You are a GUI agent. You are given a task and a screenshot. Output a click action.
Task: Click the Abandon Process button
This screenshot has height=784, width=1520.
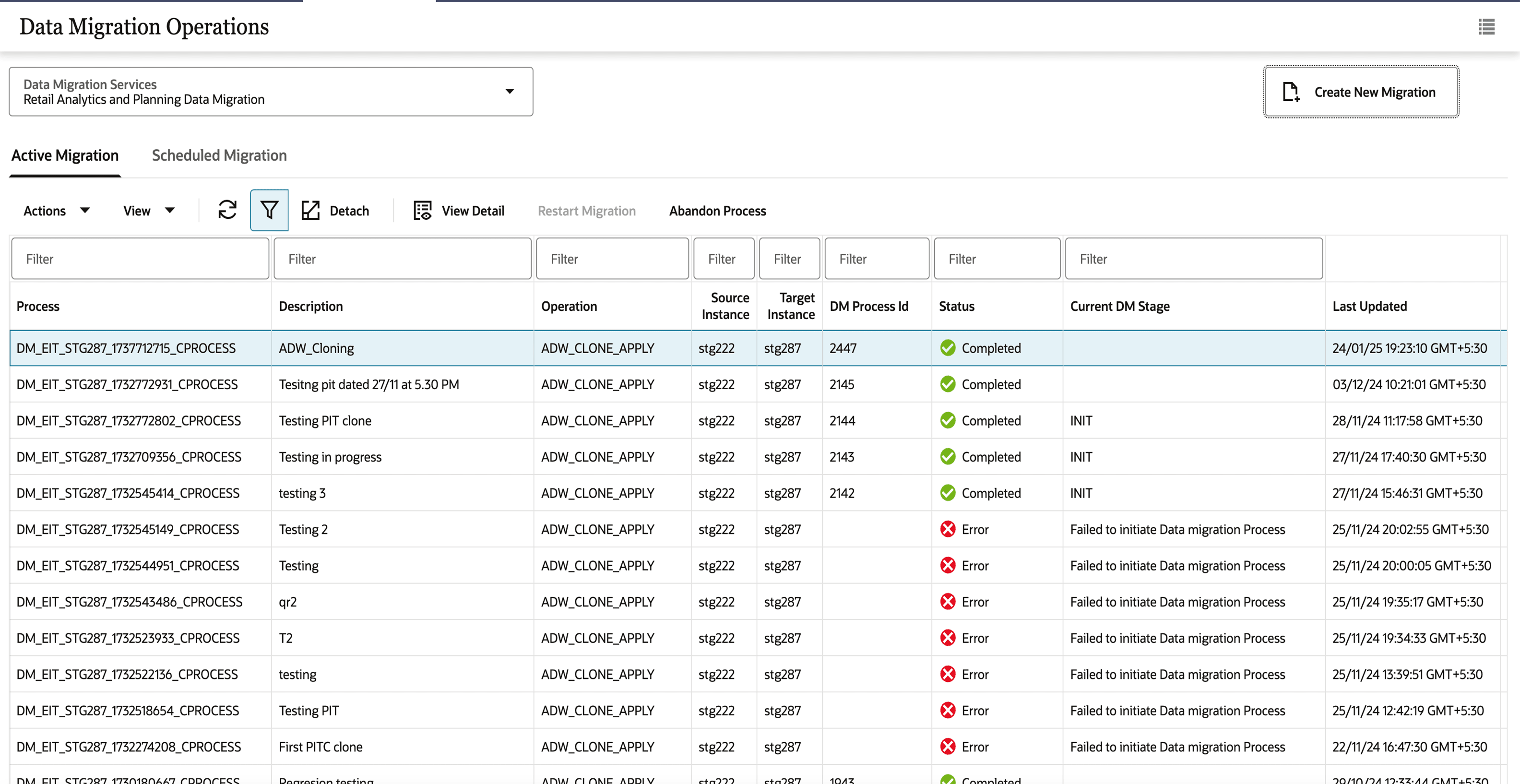(717, 211)
